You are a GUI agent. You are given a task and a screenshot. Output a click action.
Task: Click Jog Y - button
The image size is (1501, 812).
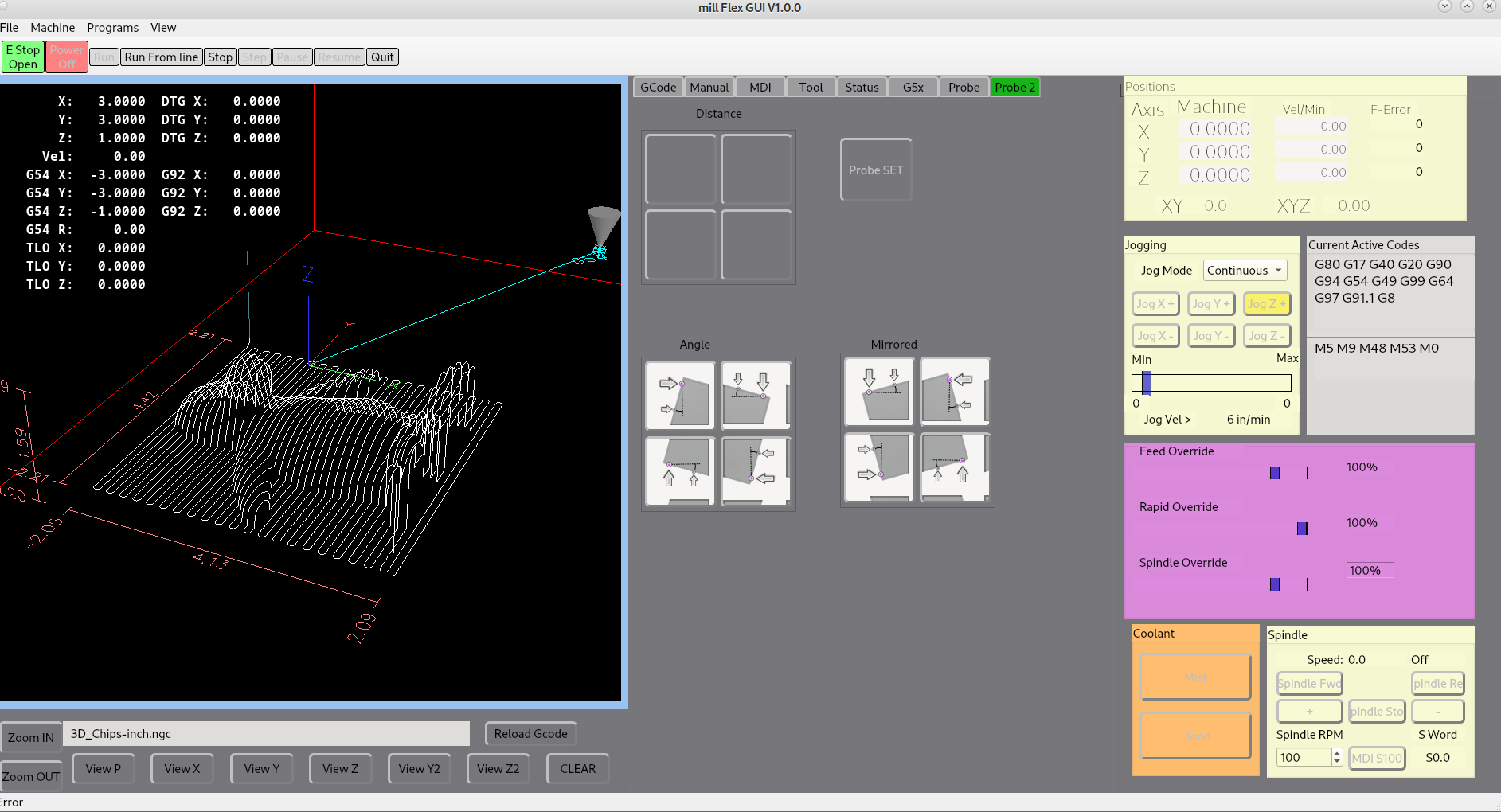(x=1211, y=336)
